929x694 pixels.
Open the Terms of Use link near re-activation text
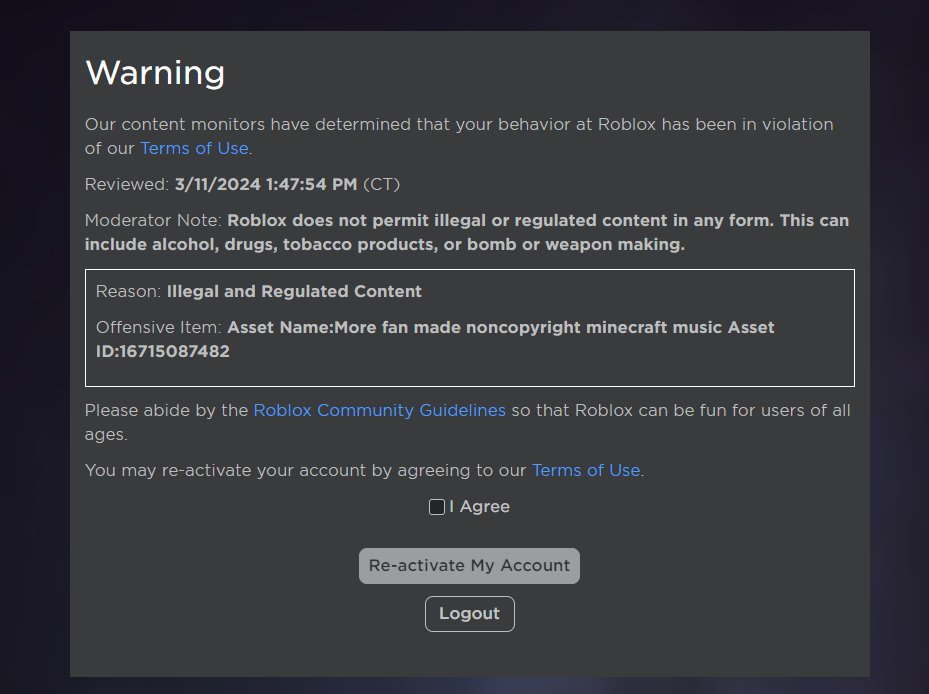click(586, 470)
